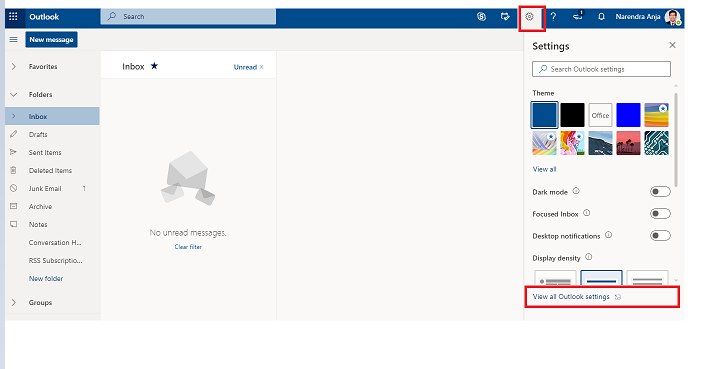The height and width of the screenshot is (369, 710).
Task: Select the bright blue theme swatch
Action: 628,115
